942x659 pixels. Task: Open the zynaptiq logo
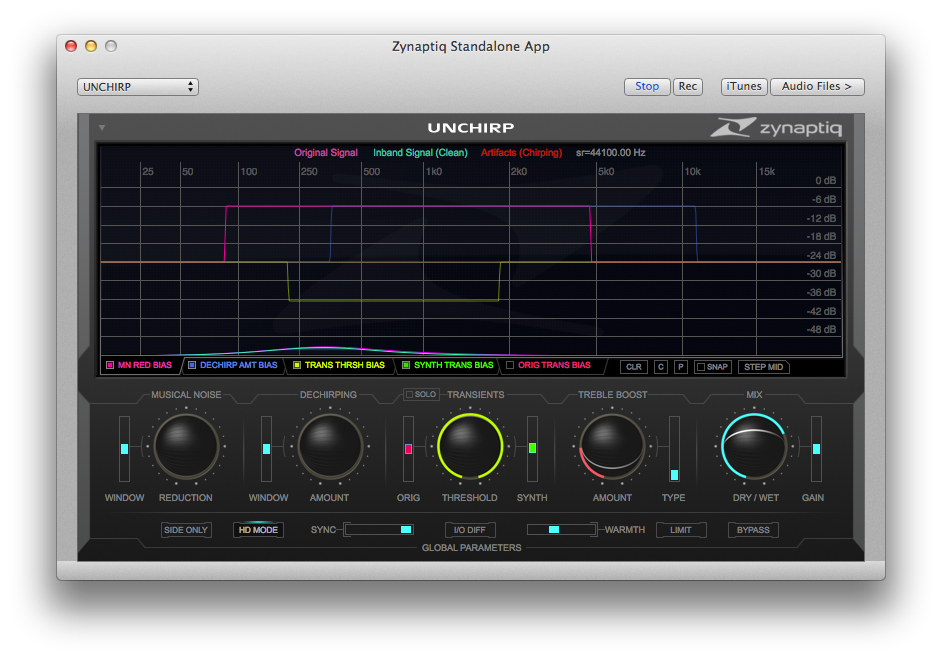779,128
